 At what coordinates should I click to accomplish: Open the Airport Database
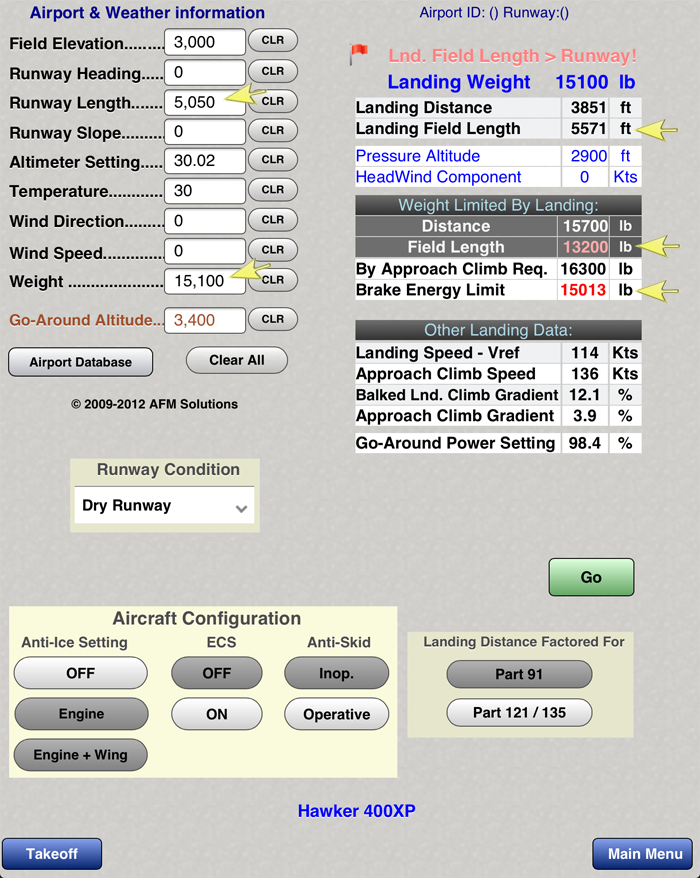pyautogui.click(x=81, y=362)
